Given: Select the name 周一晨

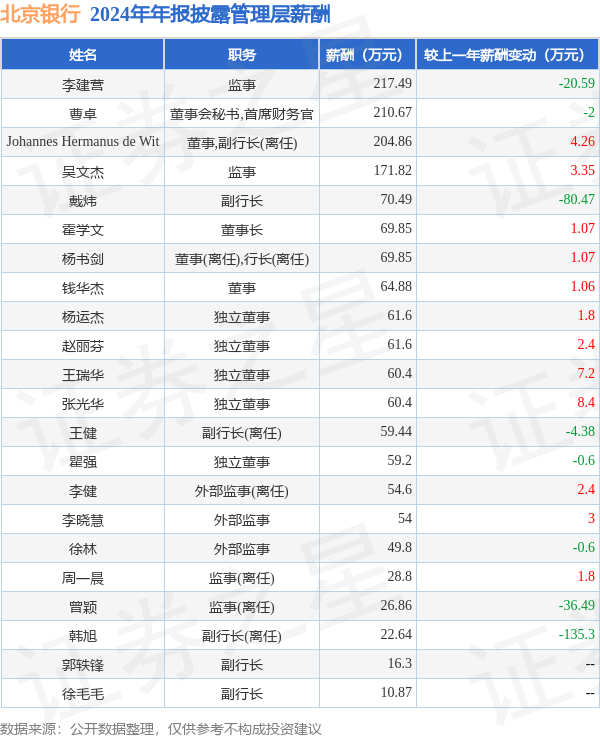Looking at the screenshot, I should [83, 578].
